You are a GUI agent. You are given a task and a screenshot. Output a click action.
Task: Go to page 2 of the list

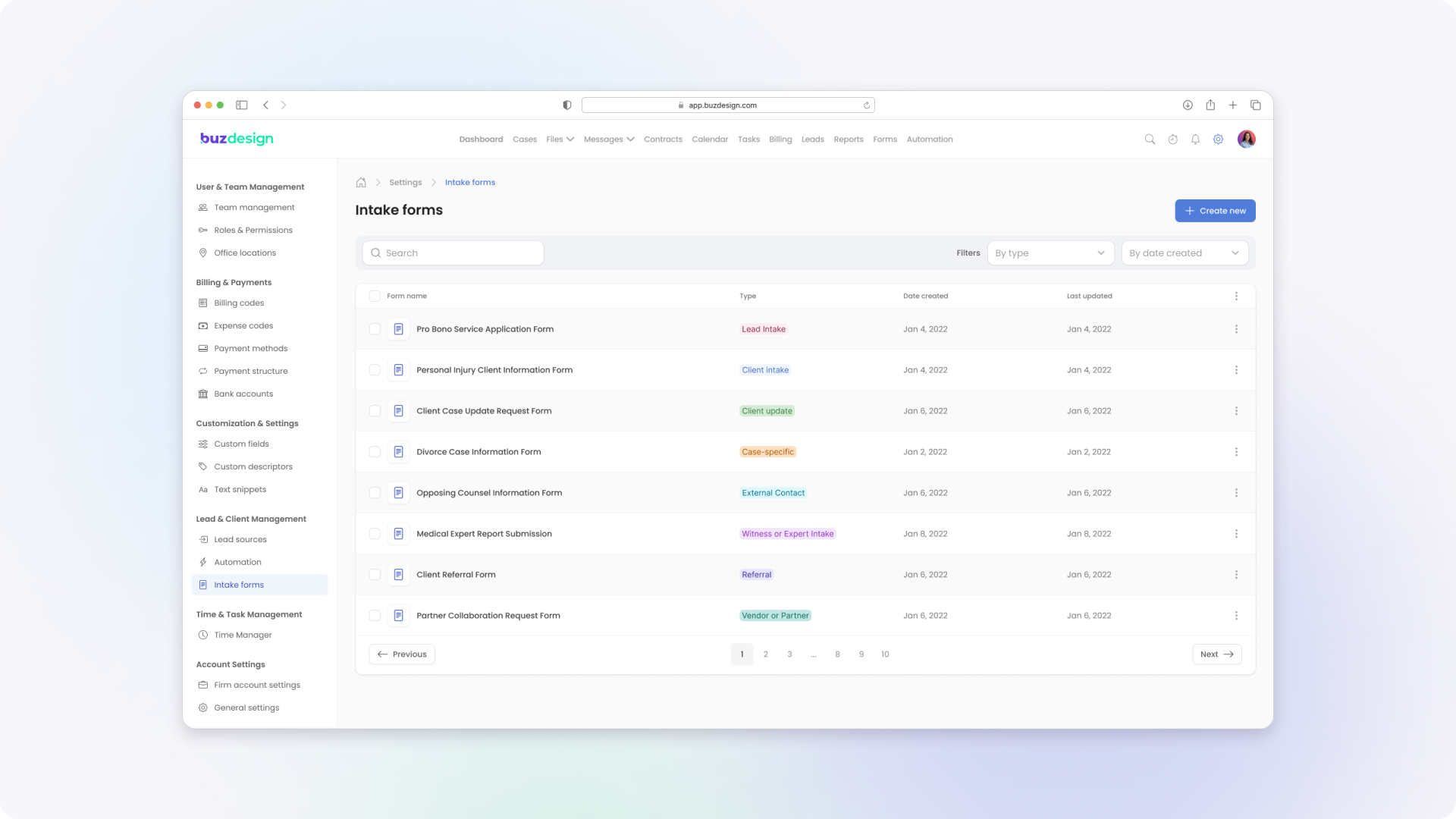[766, 654]
